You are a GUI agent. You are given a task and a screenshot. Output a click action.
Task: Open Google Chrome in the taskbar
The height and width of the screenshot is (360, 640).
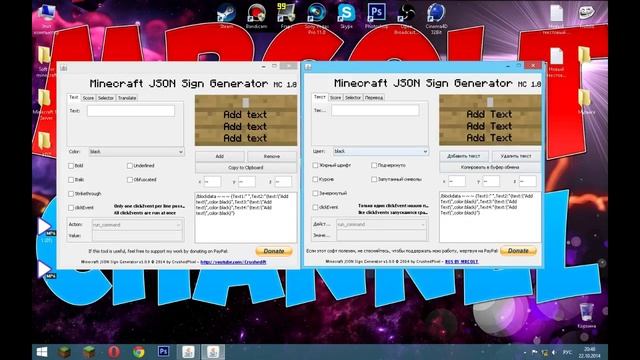(x=138, y=352)
